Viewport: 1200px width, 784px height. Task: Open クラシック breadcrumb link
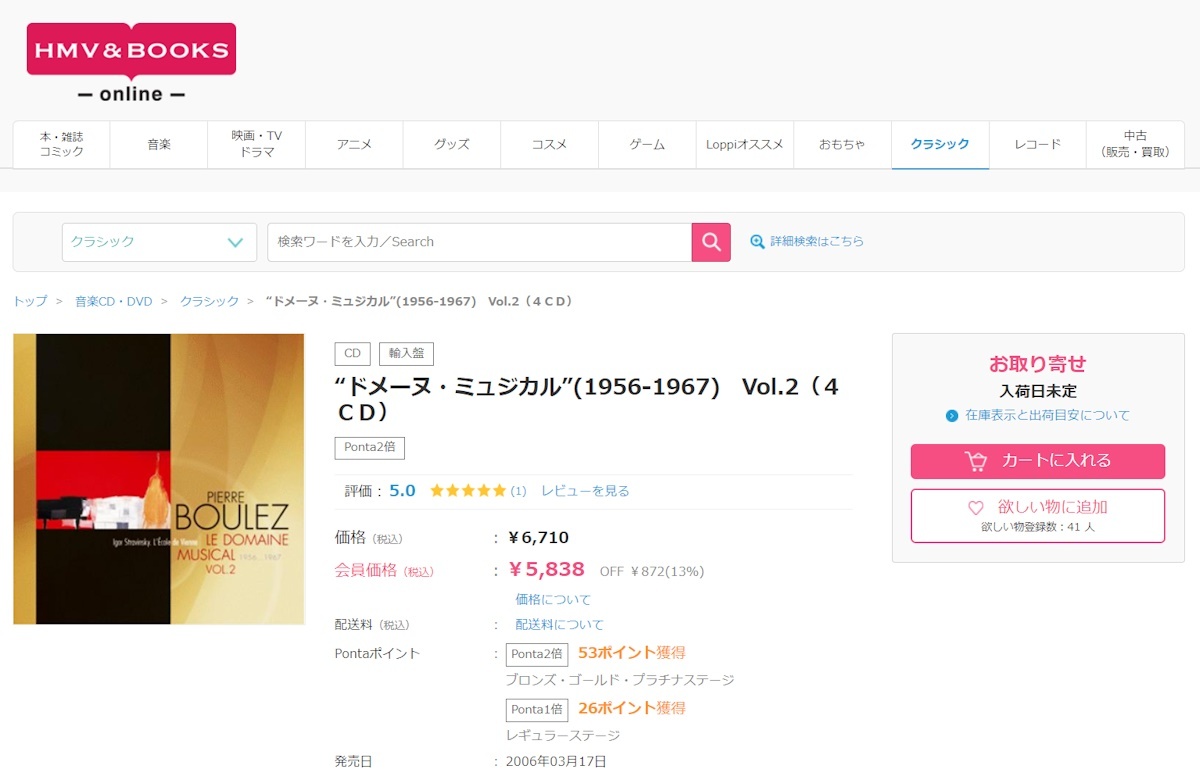pos(210,301)
